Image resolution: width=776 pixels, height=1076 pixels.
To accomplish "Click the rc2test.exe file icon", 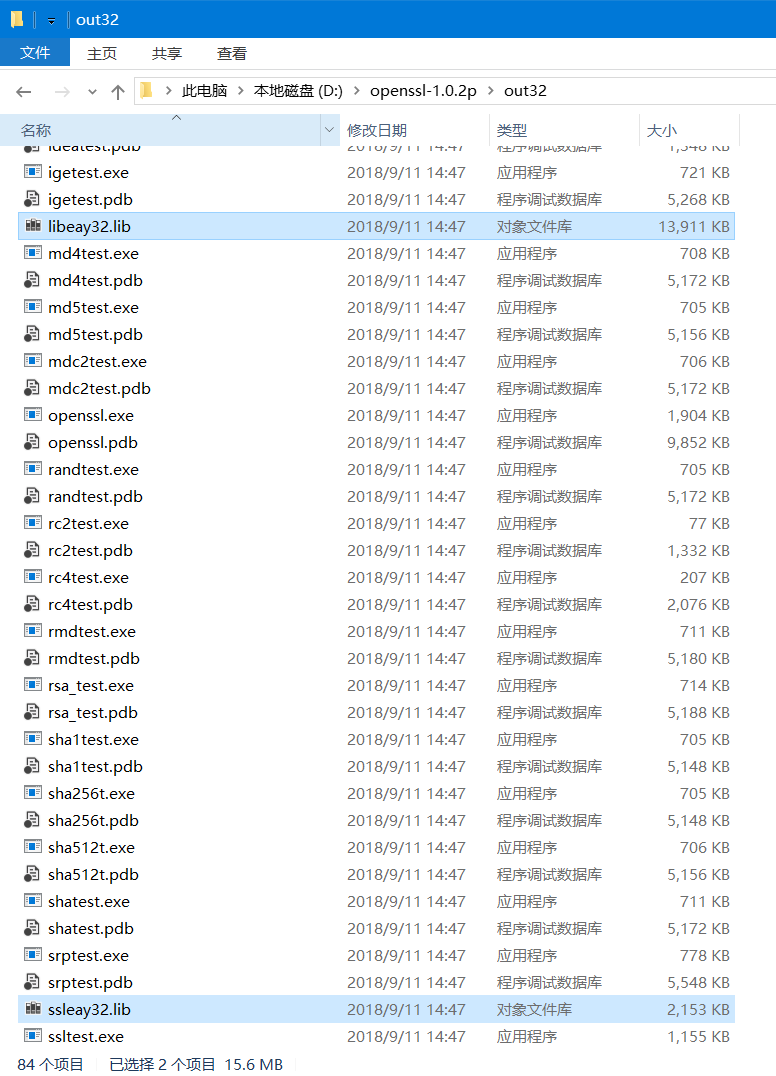I will pyautogui.click(x=32, y=523).
